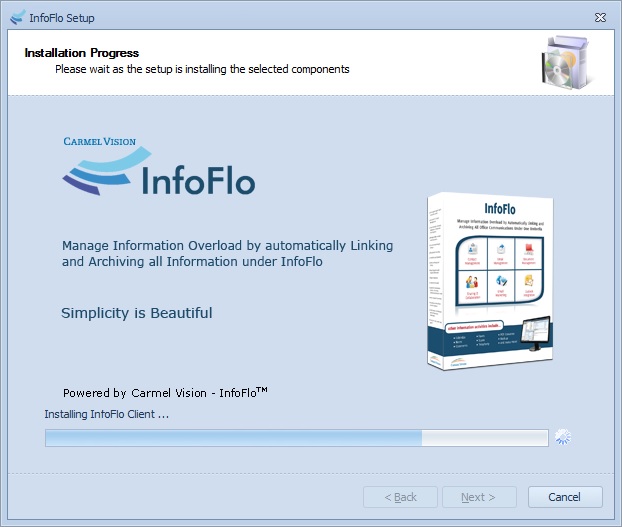Click the "Installing InfoFlo Client" status text
The image size is (622, 527).
107,414
